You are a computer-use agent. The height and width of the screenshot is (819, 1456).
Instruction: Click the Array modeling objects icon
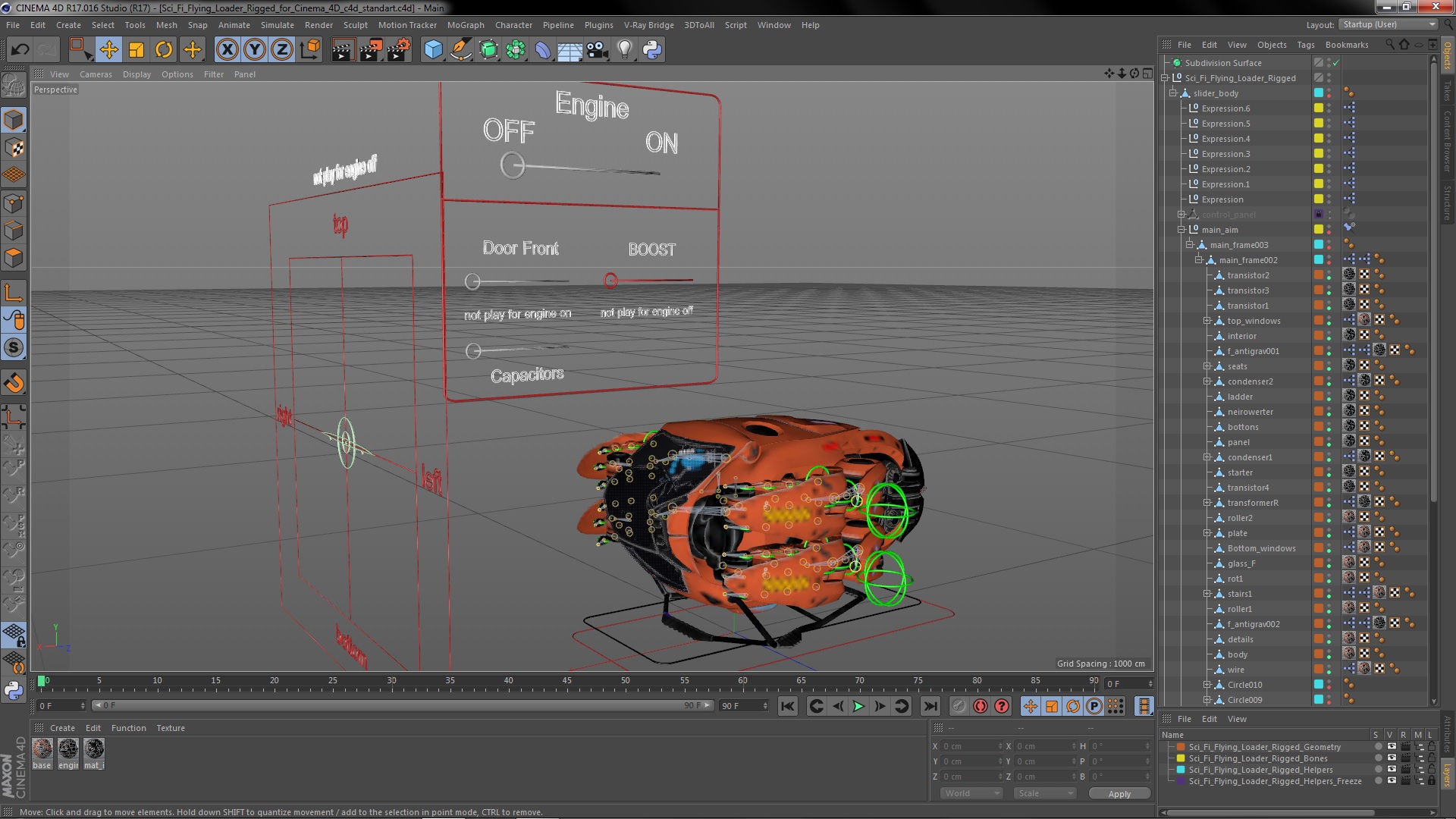(x=516, y=50)
